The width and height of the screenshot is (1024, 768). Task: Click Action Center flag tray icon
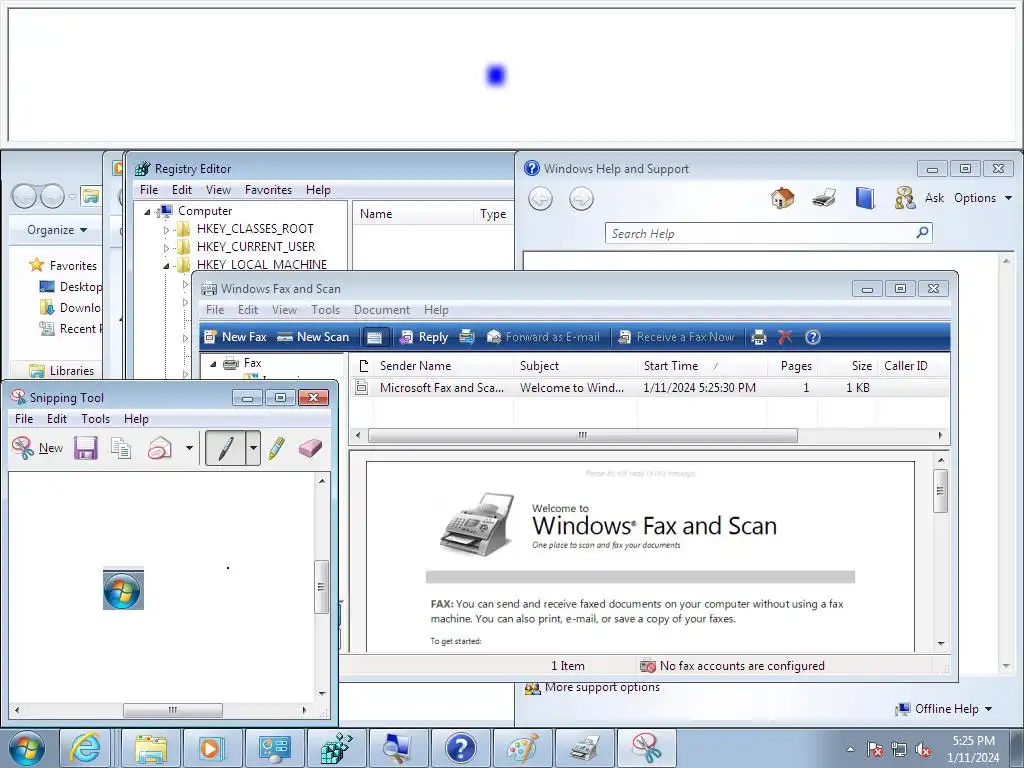874,749
